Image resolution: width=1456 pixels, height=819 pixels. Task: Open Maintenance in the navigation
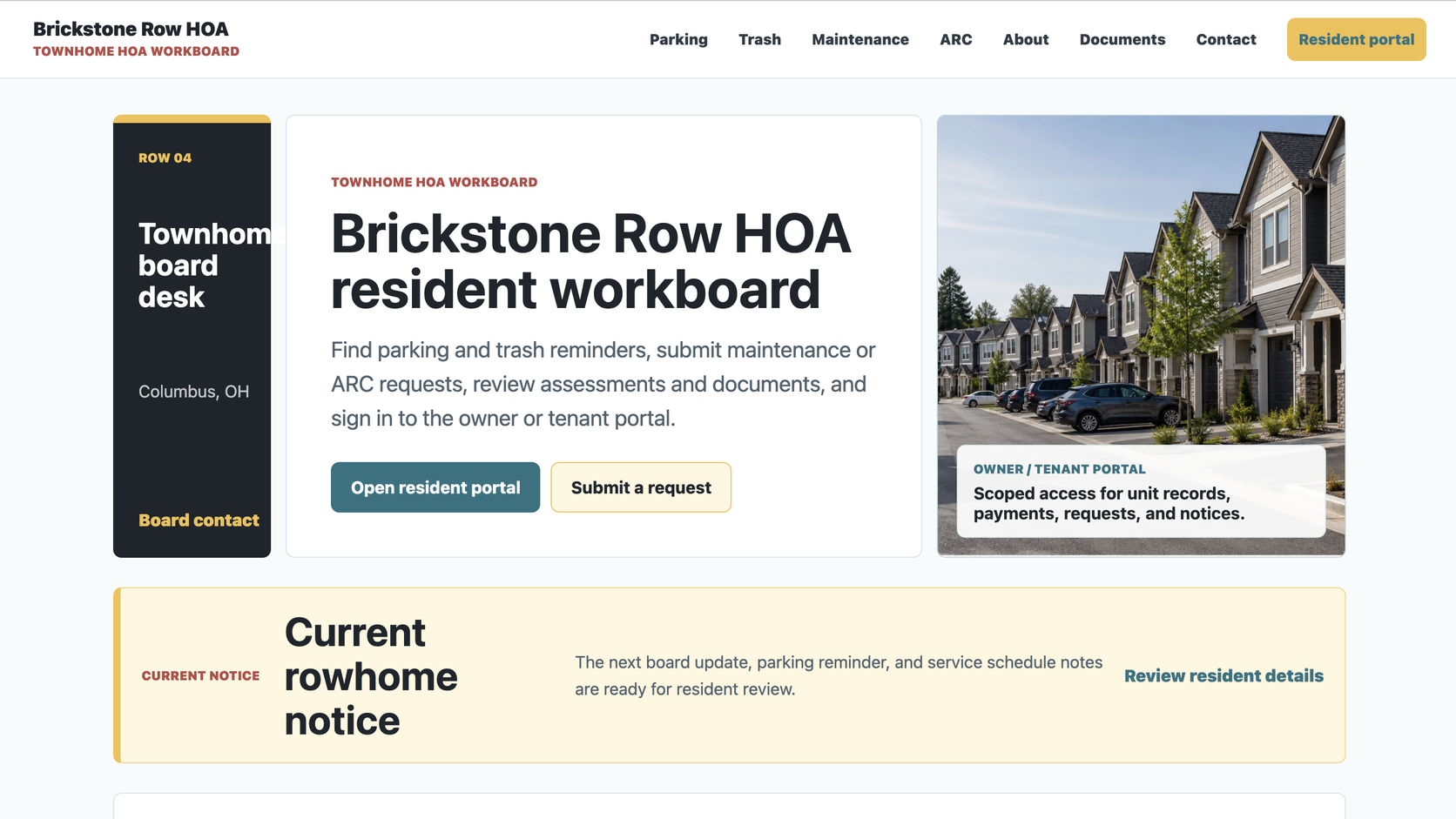(x=859, y=39)
